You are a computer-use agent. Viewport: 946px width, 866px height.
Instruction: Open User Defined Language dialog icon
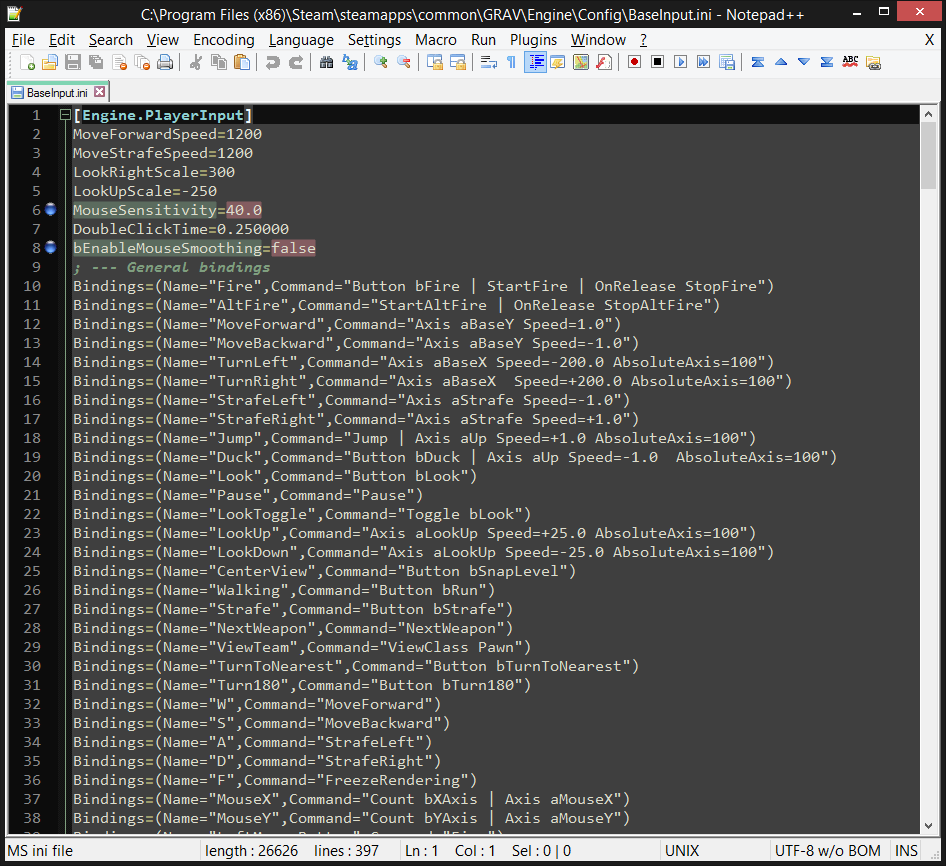click(x=558, y=62)
